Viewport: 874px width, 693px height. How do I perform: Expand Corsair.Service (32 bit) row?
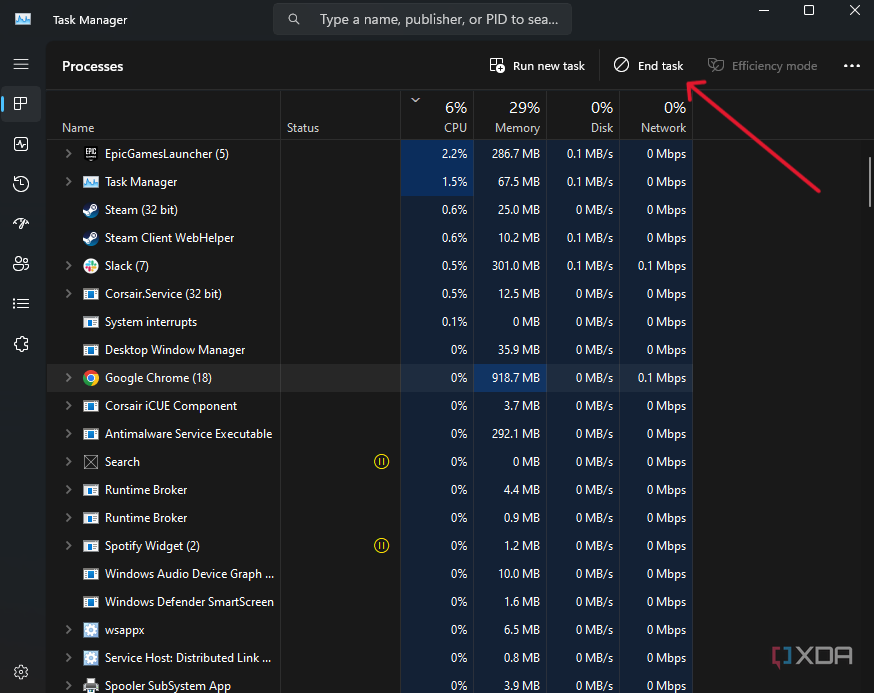tap(69, 293)
